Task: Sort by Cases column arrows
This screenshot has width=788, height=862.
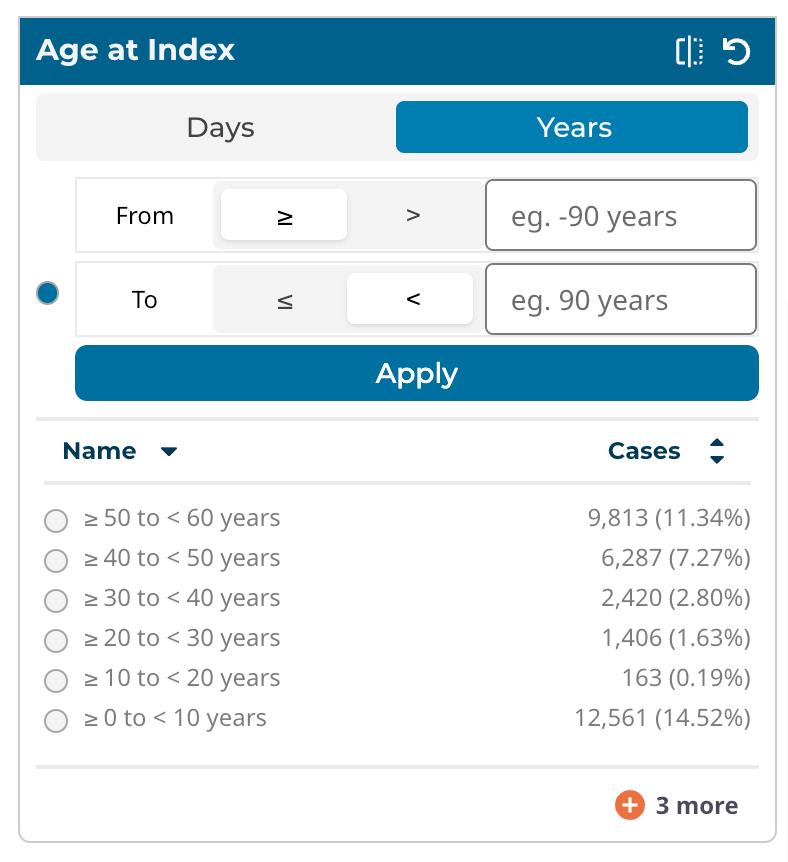Action: [x=716, y=451]
